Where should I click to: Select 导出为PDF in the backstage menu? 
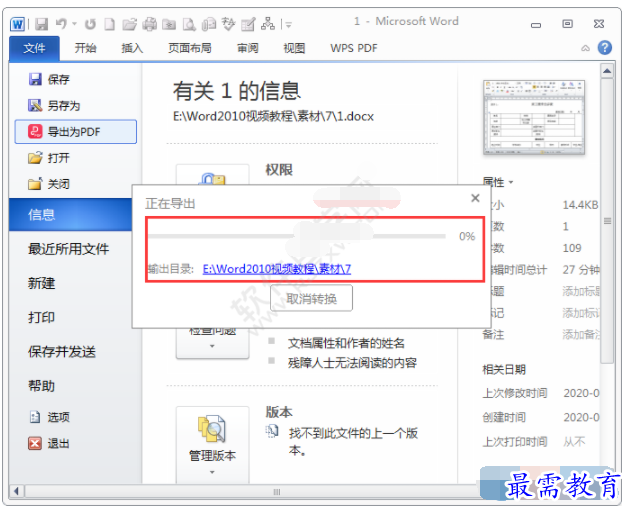coord(75,132)
